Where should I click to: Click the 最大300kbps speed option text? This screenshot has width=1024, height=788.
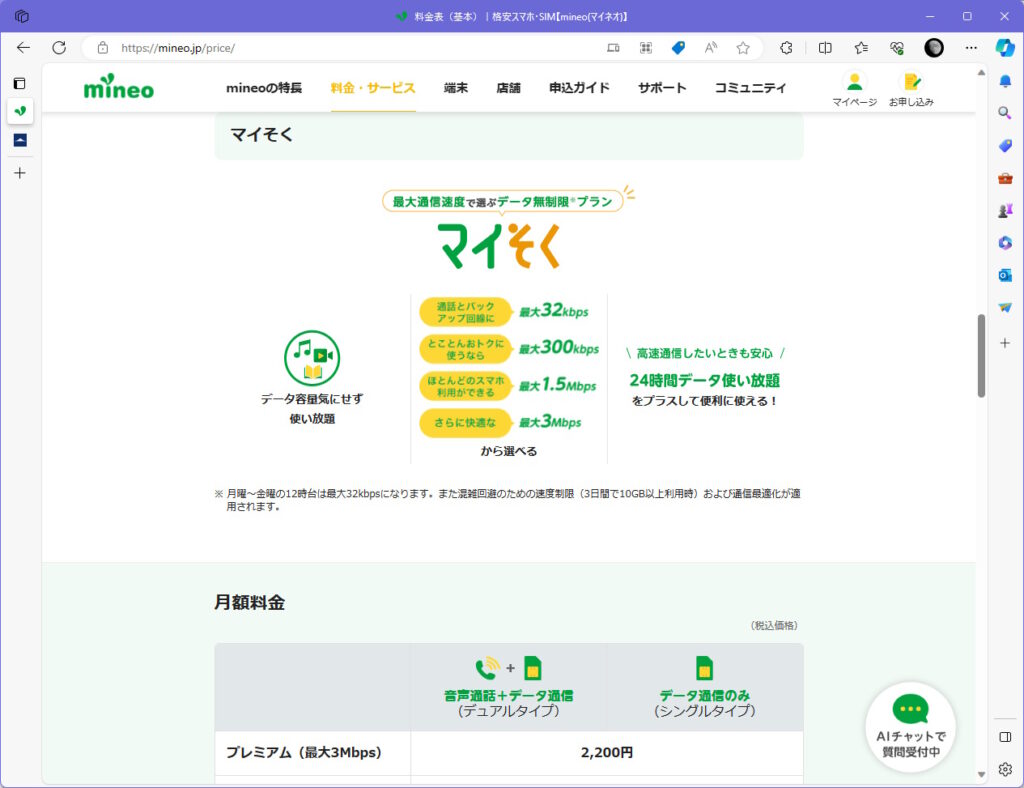pyautogui.click(x=559, y=348)
